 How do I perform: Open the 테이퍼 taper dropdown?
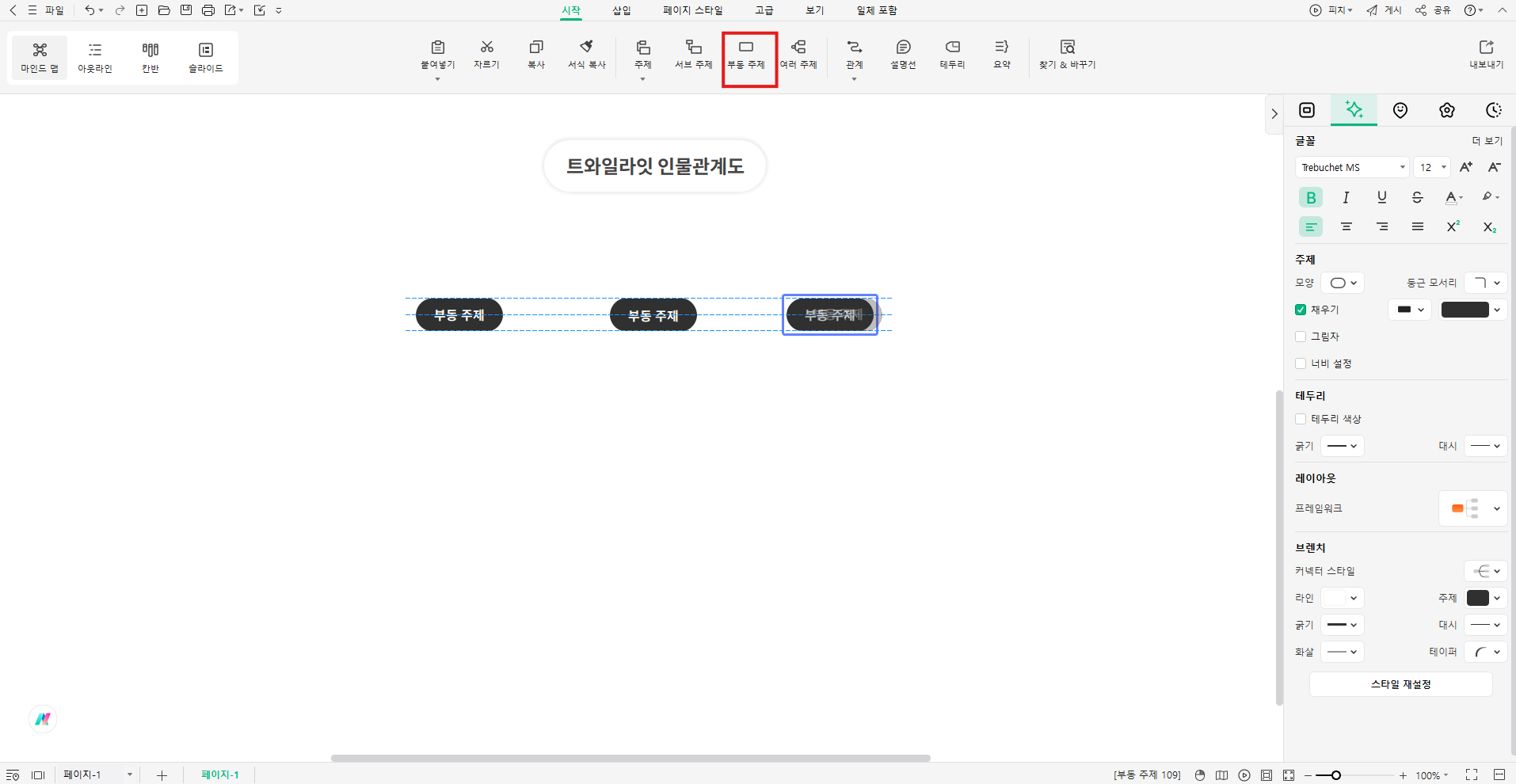click(1485, 652)
